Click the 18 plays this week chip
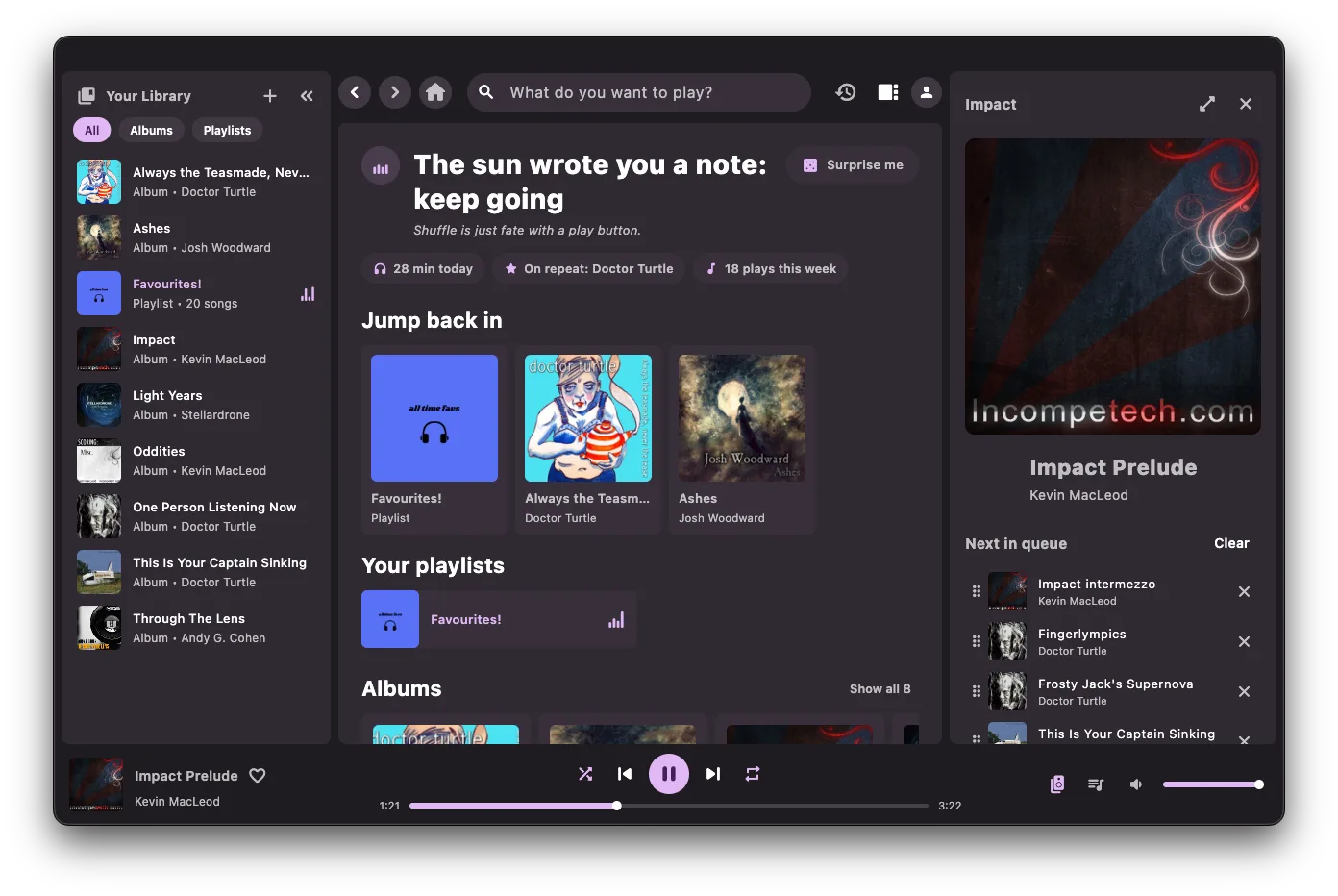Image resolution: width=1338 pixels, height=896 pixels. click(x=770, y=269)
